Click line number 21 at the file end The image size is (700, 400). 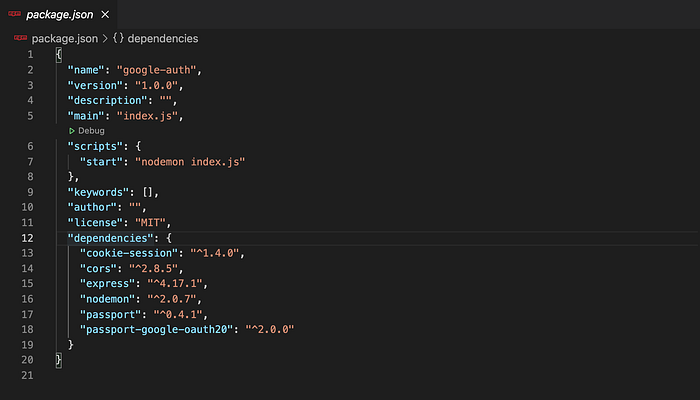coord(27,375)
